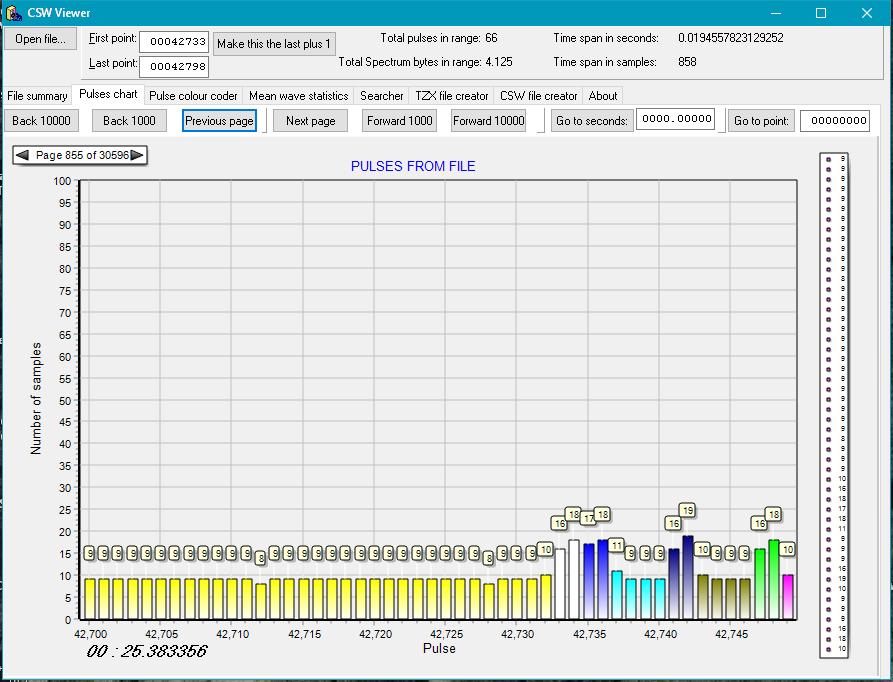Click the pulse list strip on right
Viewport: 893px width, 682px height.
click(x=833, y=405)
